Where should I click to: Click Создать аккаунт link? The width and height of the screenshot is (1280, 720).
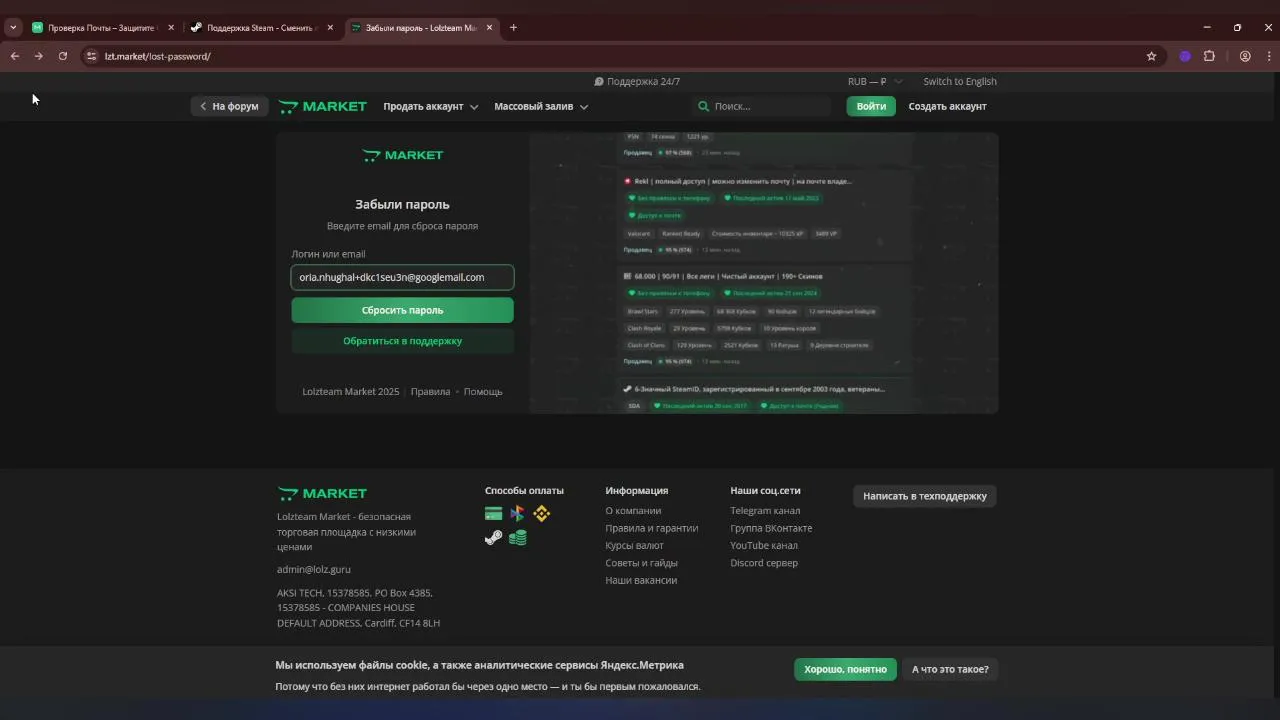click(x=947, y=106)
